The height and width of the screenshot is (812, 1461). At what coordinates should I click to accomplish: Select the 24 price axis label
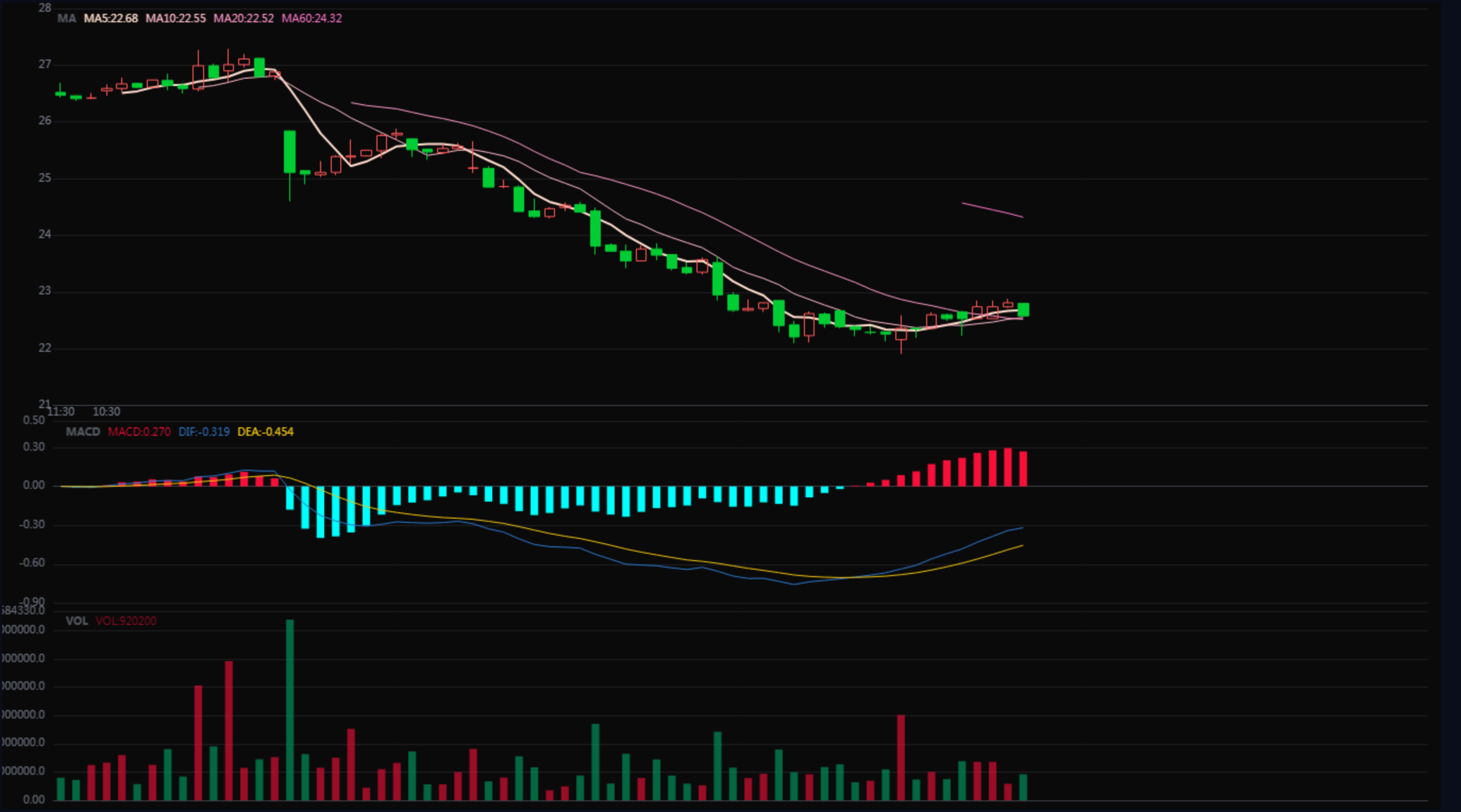click(x=45, y=234)
